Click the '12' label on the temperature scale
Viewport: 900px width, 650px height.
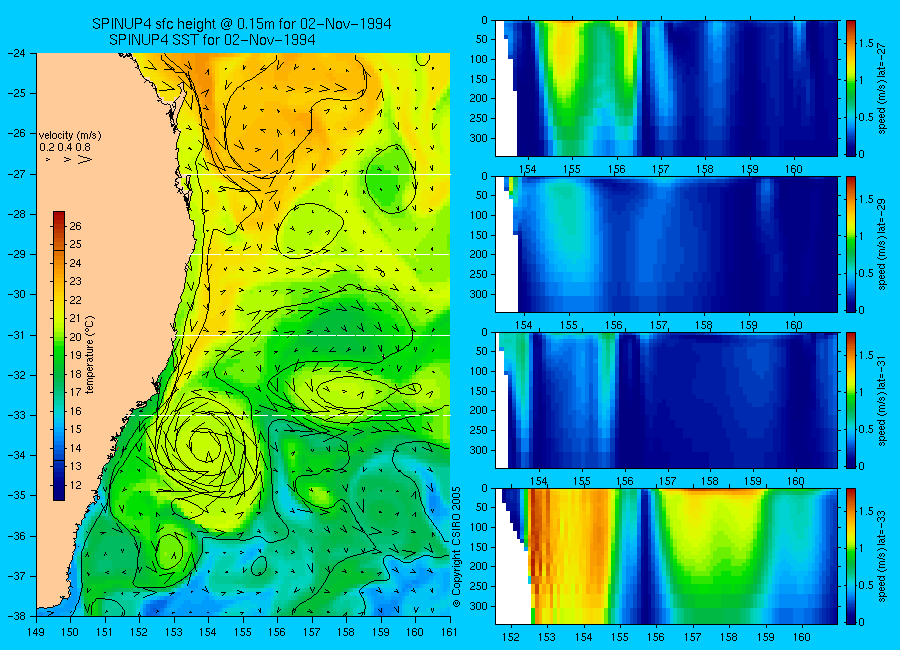(x=75, y=485)
